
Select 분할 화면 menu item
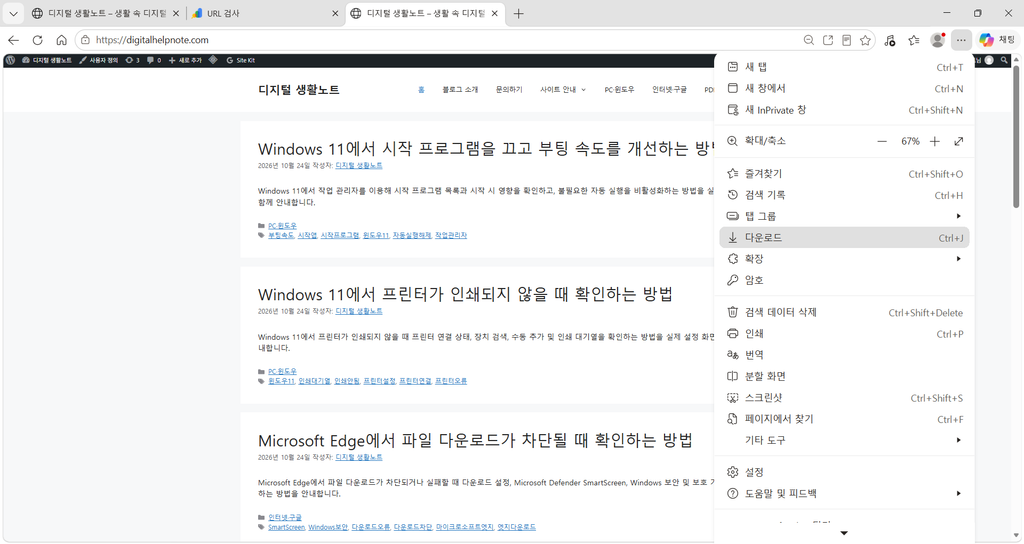[x=844, y=376]
